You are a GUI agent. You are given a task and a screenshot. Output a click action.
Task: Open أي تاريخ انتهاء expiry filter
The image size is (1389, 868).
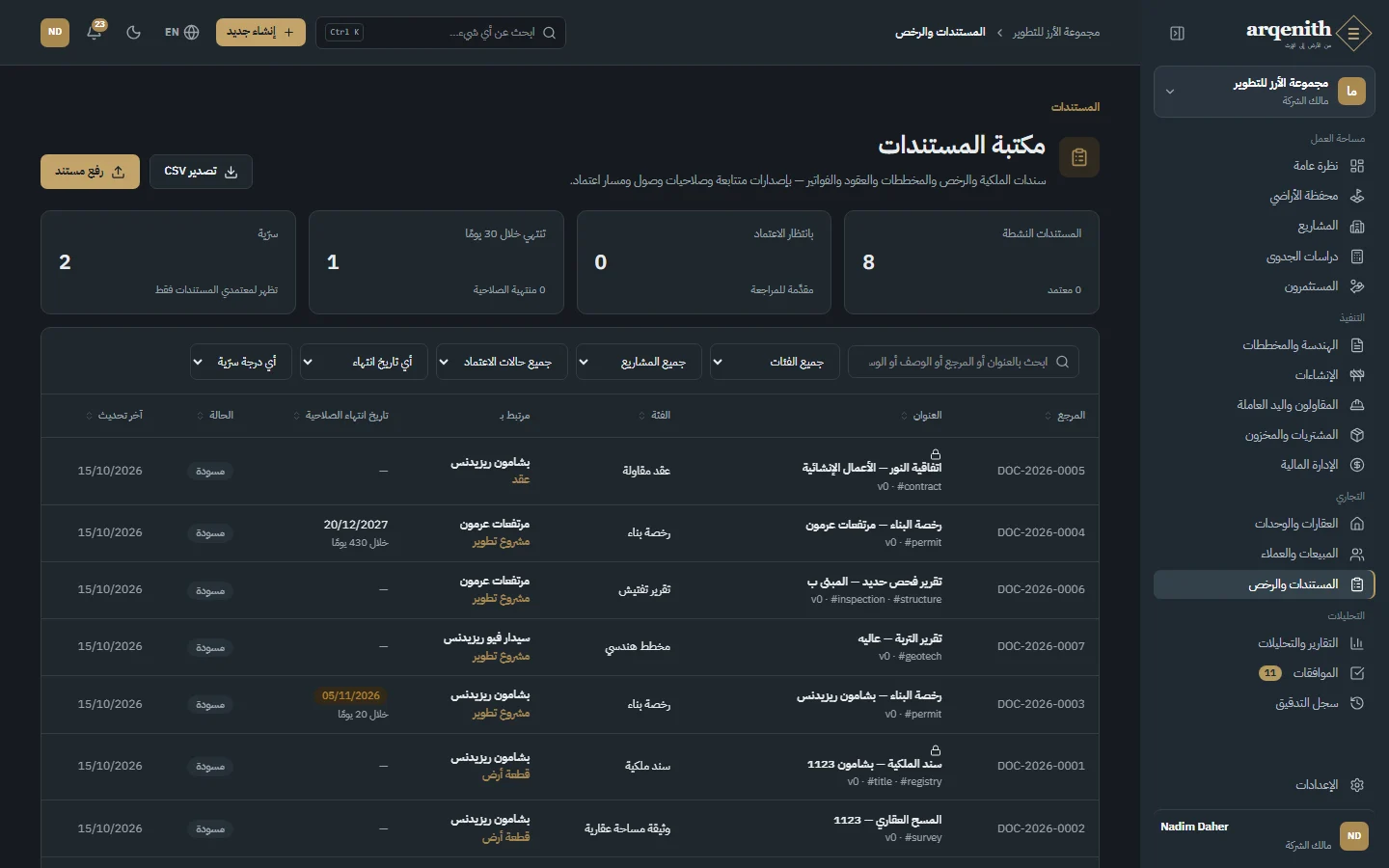pyautogui.click(x=364, y=362)
